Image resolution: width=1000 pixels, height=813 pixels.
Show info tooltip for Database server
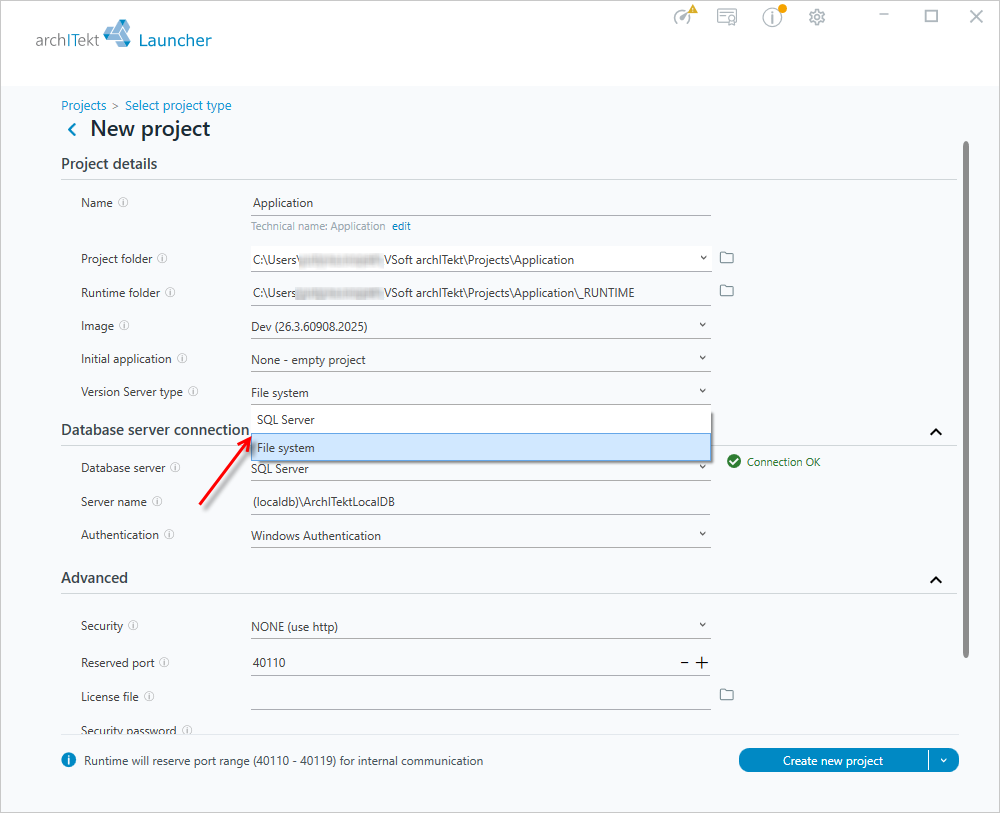pos(175,467)
